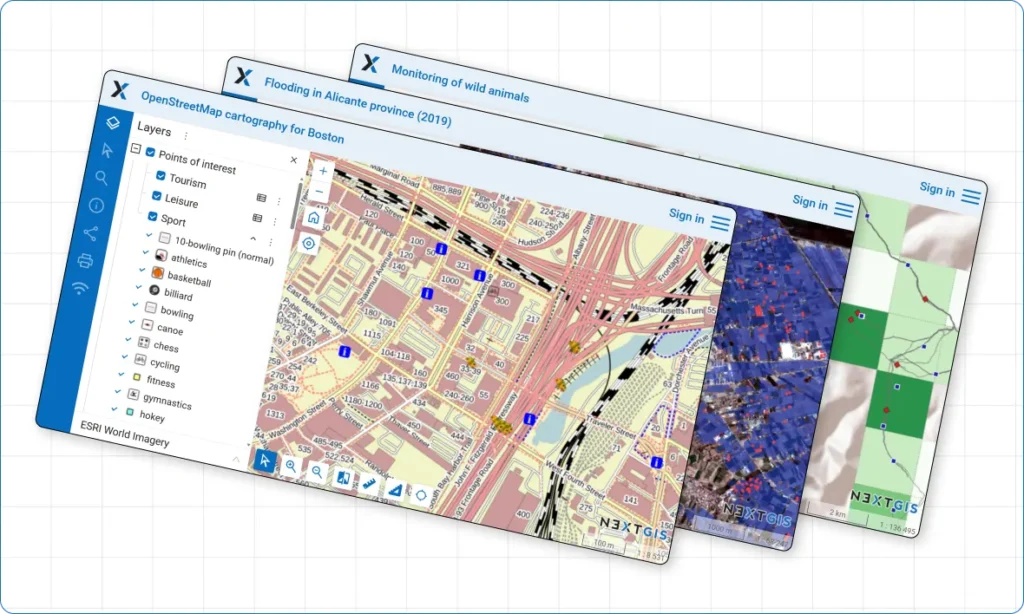The image size is (1024, 614).
Task: Activate the swipe compare tool in bottom toolbar
Action: coord(343,478)
